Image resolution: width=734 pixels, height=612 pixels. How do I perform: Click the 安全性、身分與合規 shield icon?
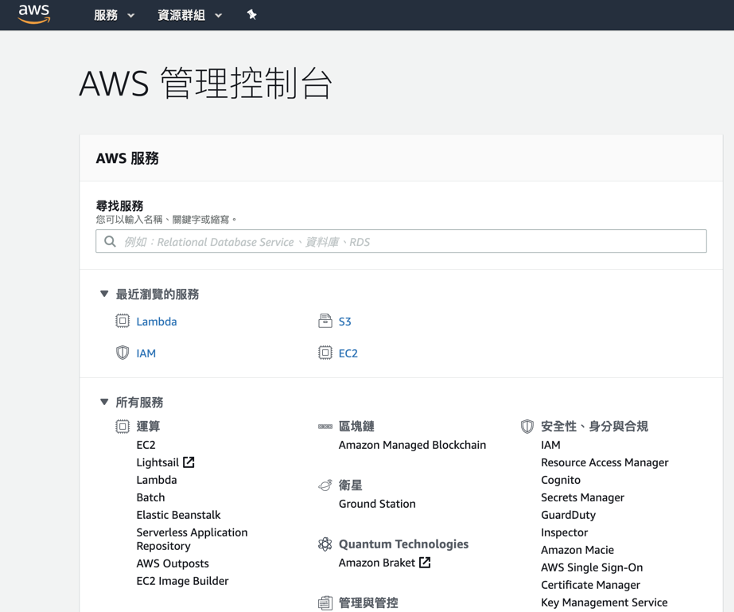coord(527,426)
